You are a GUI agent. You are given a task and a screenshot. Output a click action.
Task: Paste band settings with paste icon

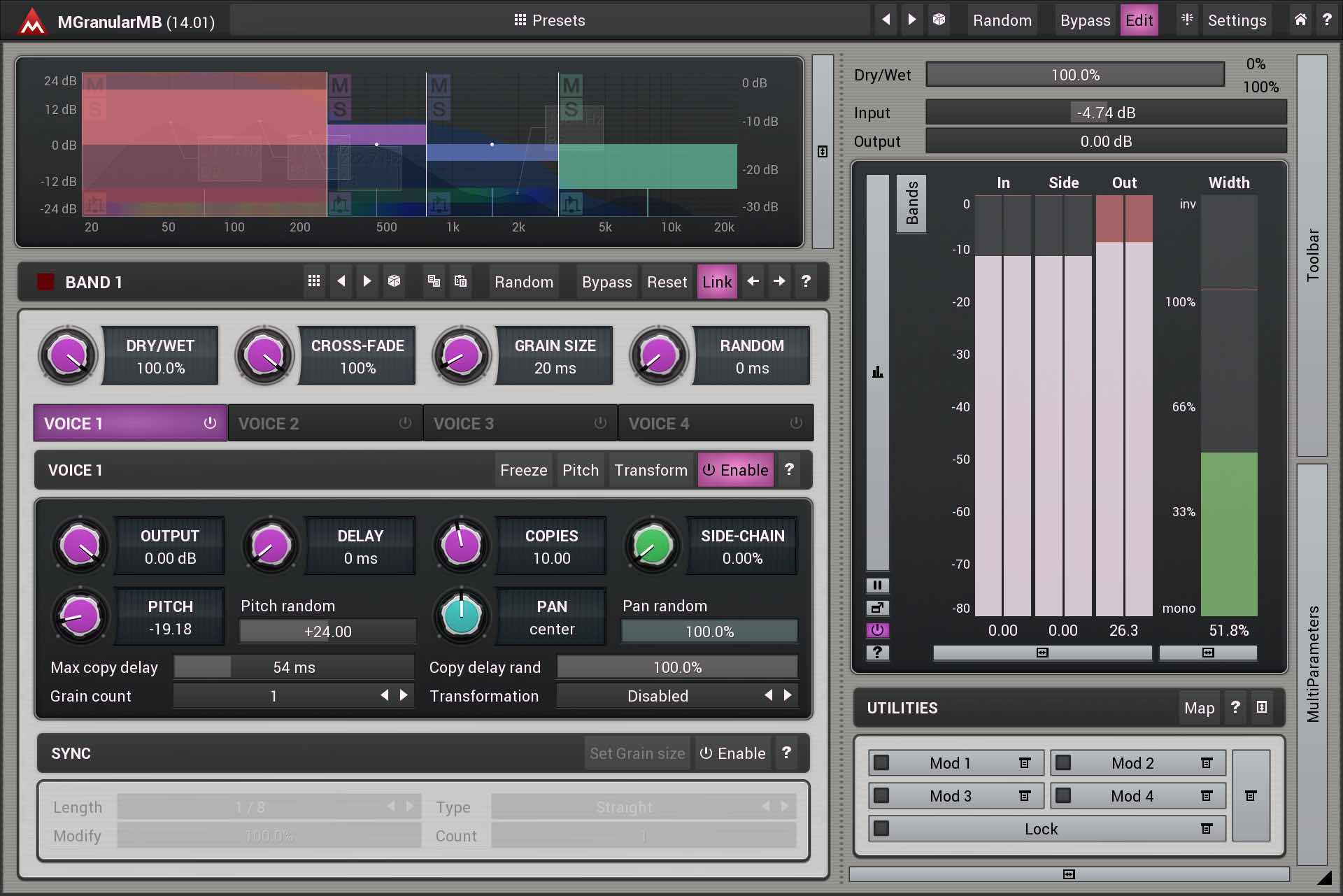coord(460,281)
